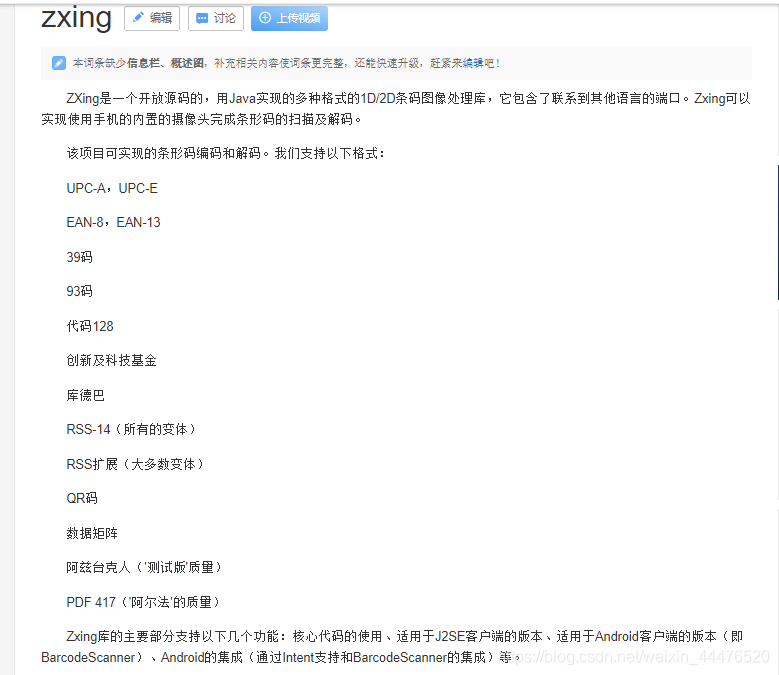The width and height of the screenshot is (779, 675).
Task: Open the 讨论 discussion button
Action: 216,19
